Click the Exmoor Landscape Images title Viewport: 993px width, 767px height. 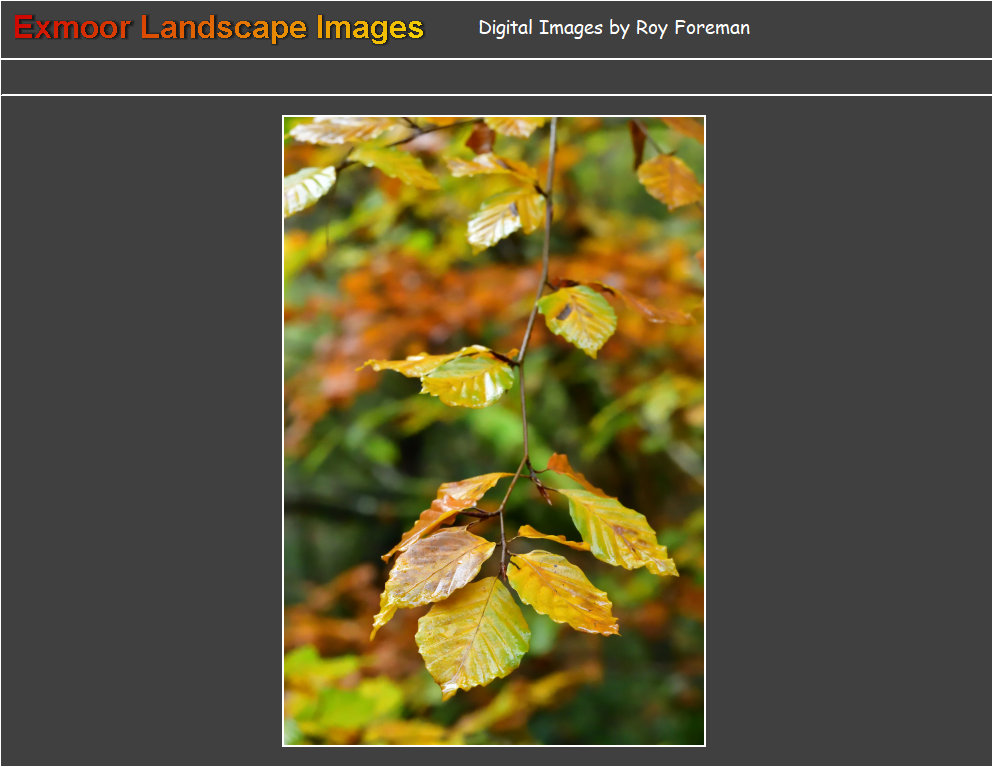pos(219,28)
